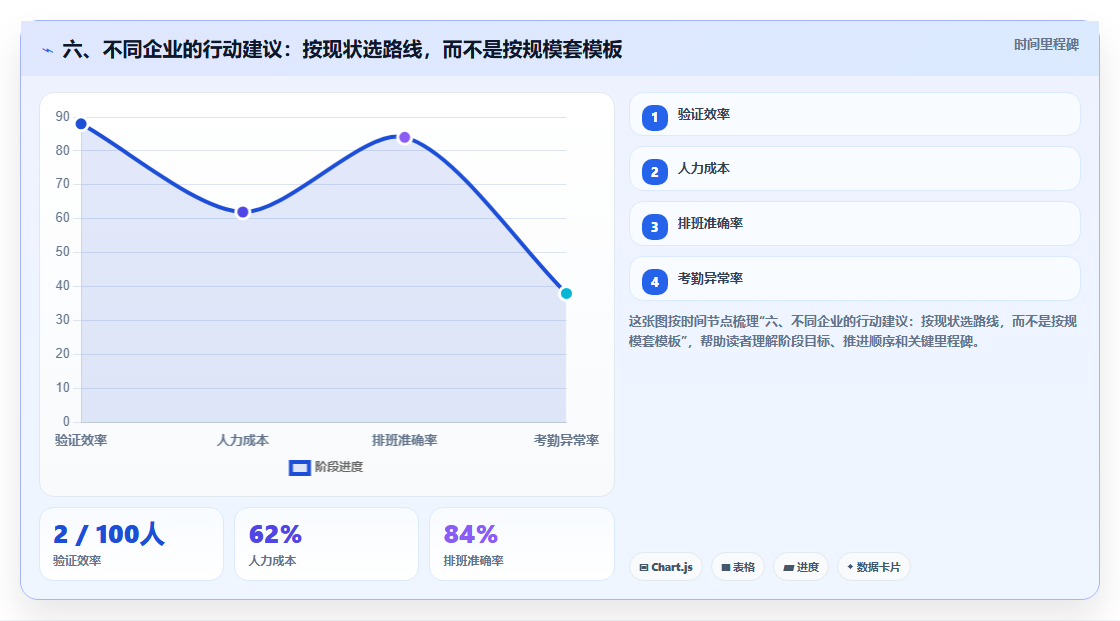Click the 验证效率 data point on the chart
The height and width of the screenshot is (621, 1120).
click(x=81, y=124)
